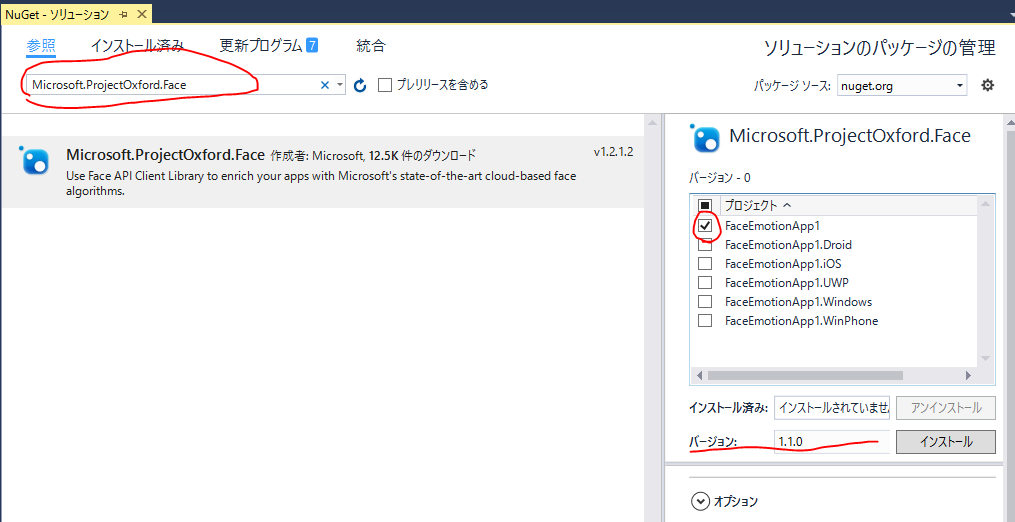Click the package icon in the search results
Screen dimensions: 1015x522
[35, 161]
